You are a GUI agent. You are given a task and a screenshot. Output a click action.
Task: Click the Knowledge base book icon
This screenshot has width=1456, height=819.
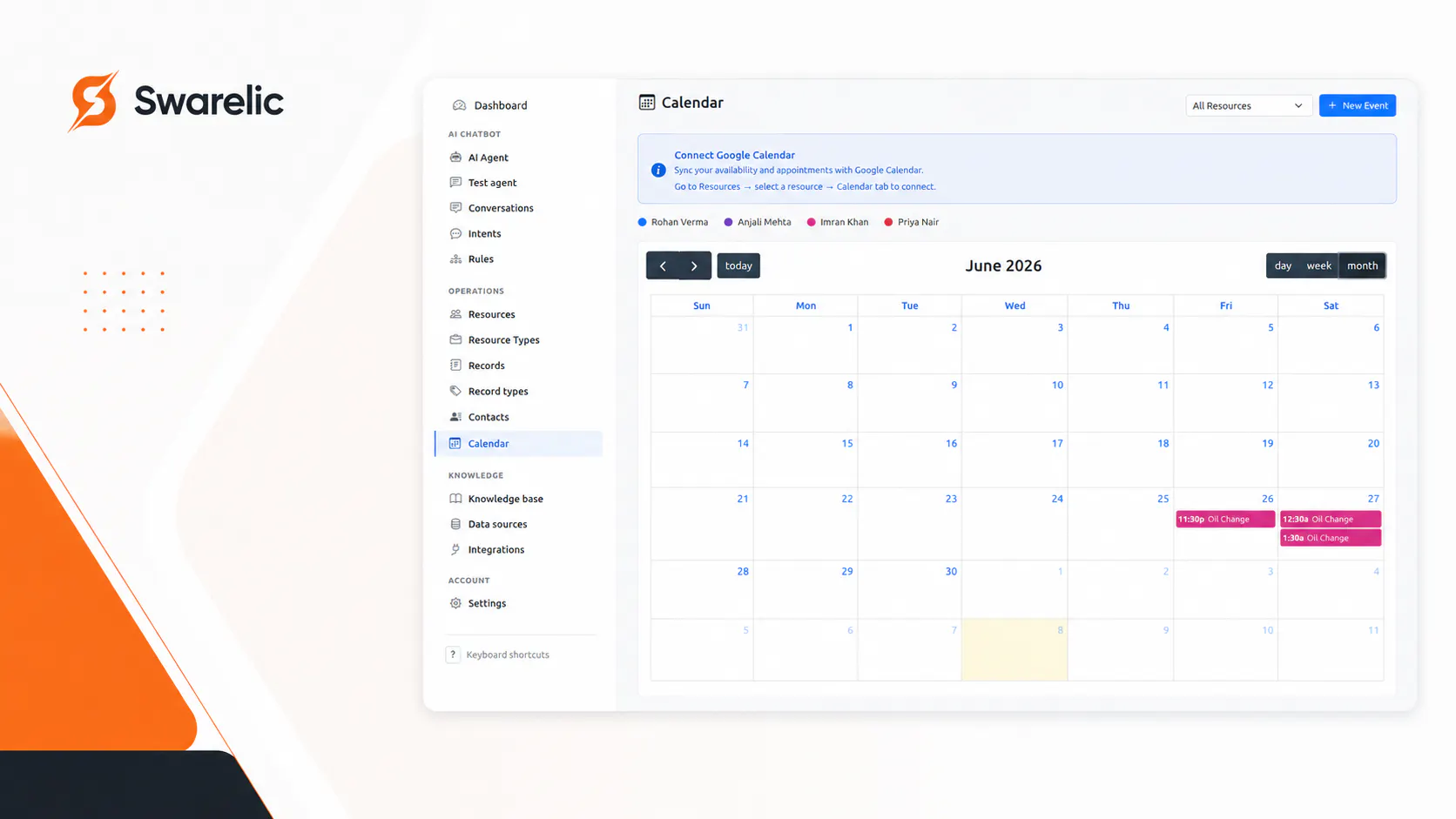coord(455,499)
